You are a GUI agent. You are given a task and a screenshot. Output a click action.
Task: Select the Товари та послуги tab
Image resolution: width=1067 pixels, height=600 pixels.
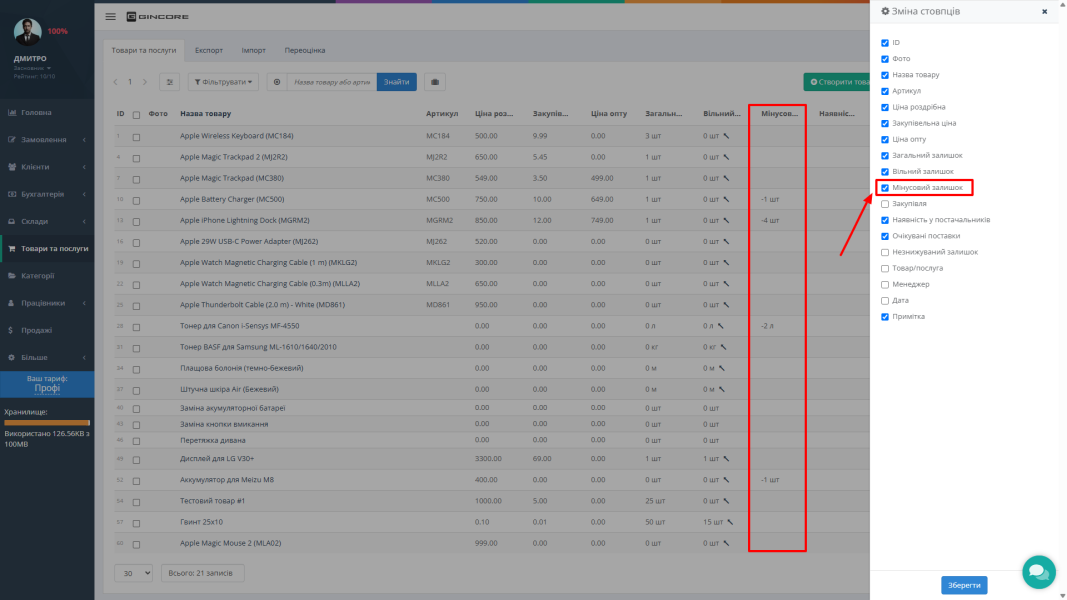144,50
